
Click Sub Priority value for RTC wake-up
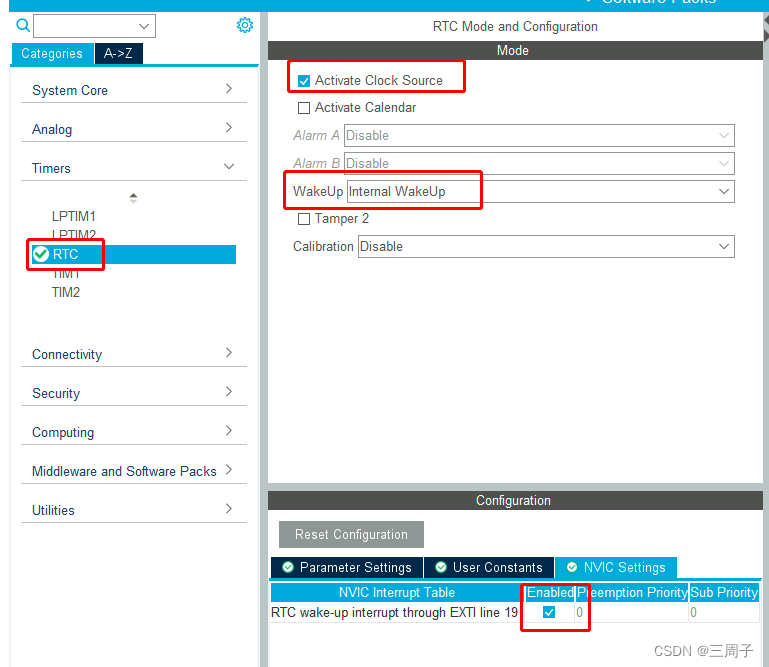point(724,612)
